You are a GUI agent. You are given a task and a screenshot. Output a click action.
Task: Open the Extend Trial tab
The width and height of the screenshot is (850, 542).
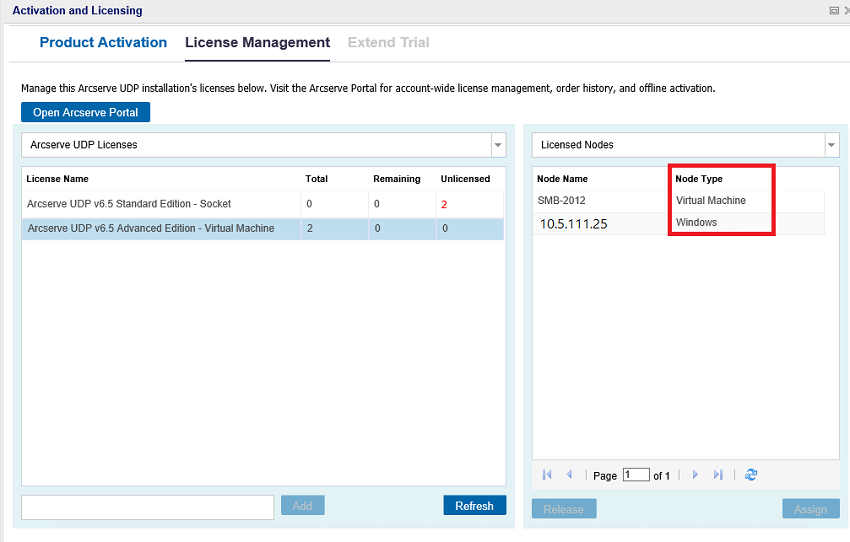pos(389,42)
